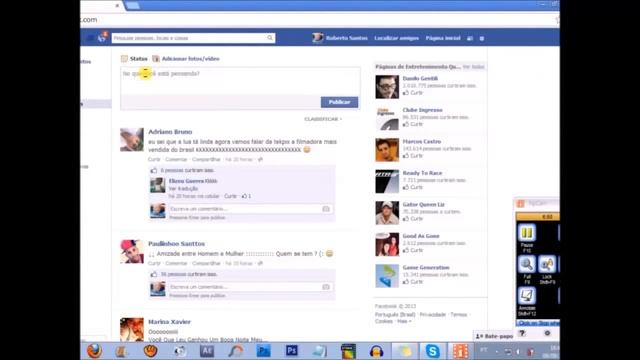Open Cookies footer link

pos(384,322)
